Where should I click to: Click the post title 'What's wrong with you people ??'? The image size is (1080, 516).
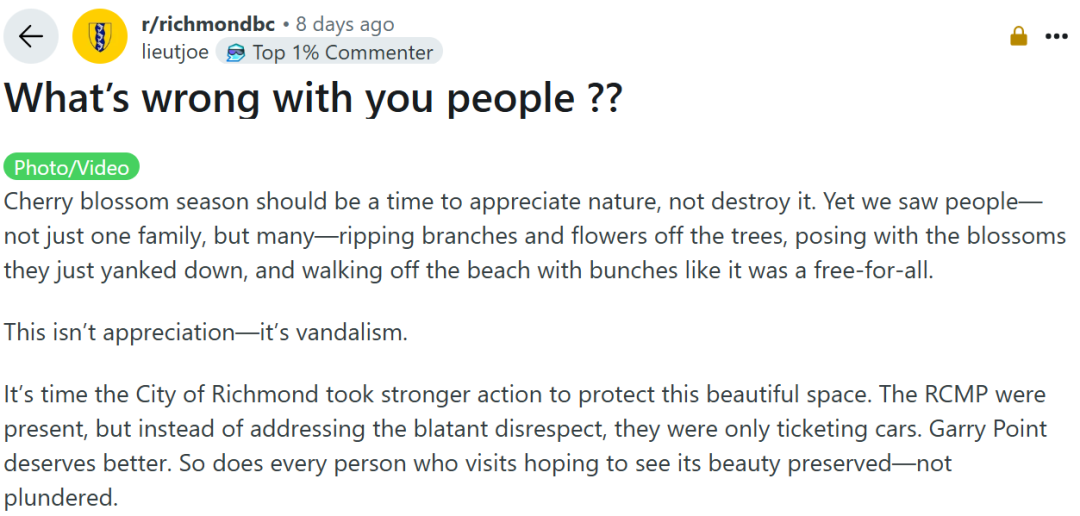click(x=313, y=99)
